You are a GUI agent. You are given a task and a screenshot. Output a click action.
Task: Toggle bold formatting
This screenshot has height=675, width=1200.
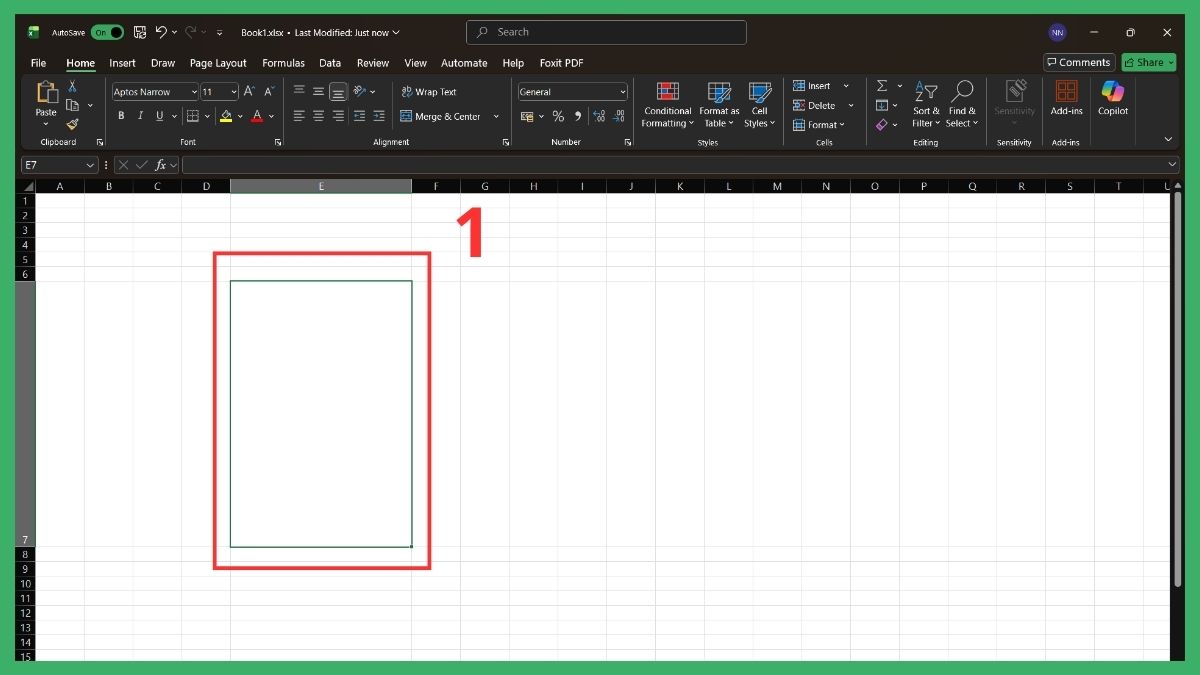pos(121,116)
